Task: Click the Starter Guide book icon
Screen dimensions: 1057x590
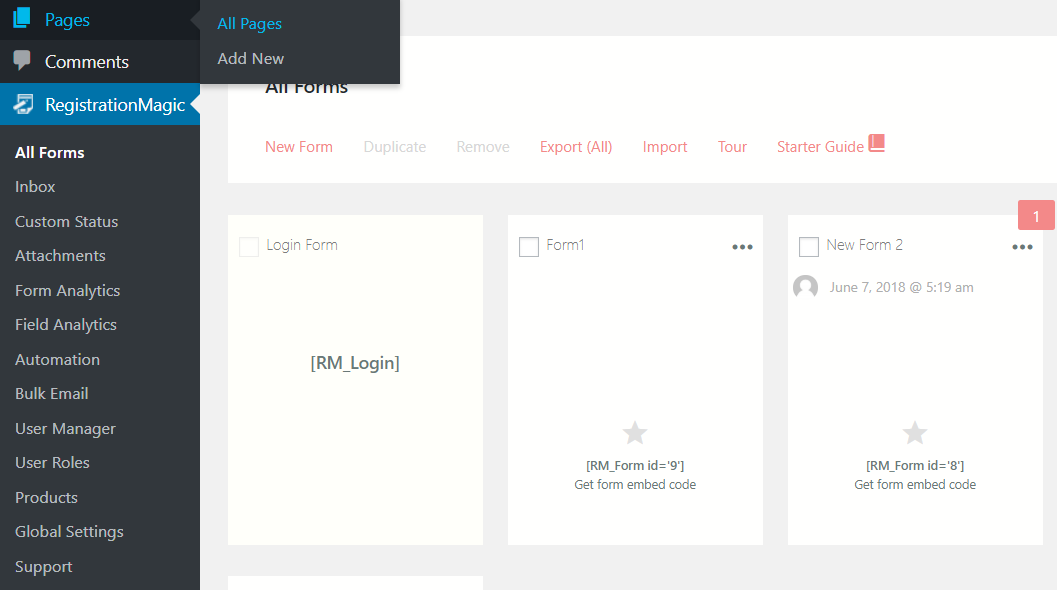Action: tap(877, 144)
